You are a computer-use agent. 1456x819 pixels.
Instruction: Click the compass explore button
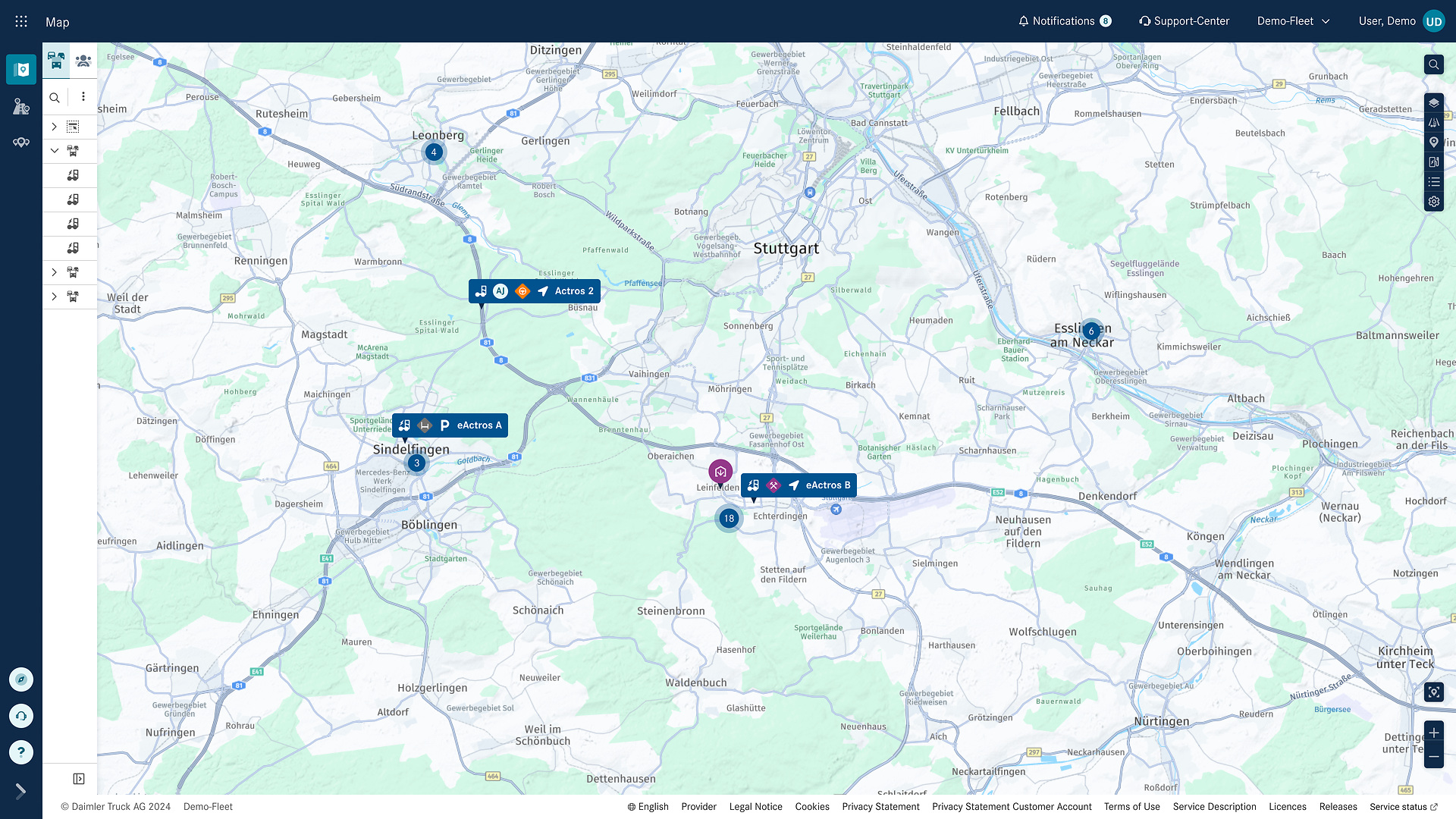[21, 679]
